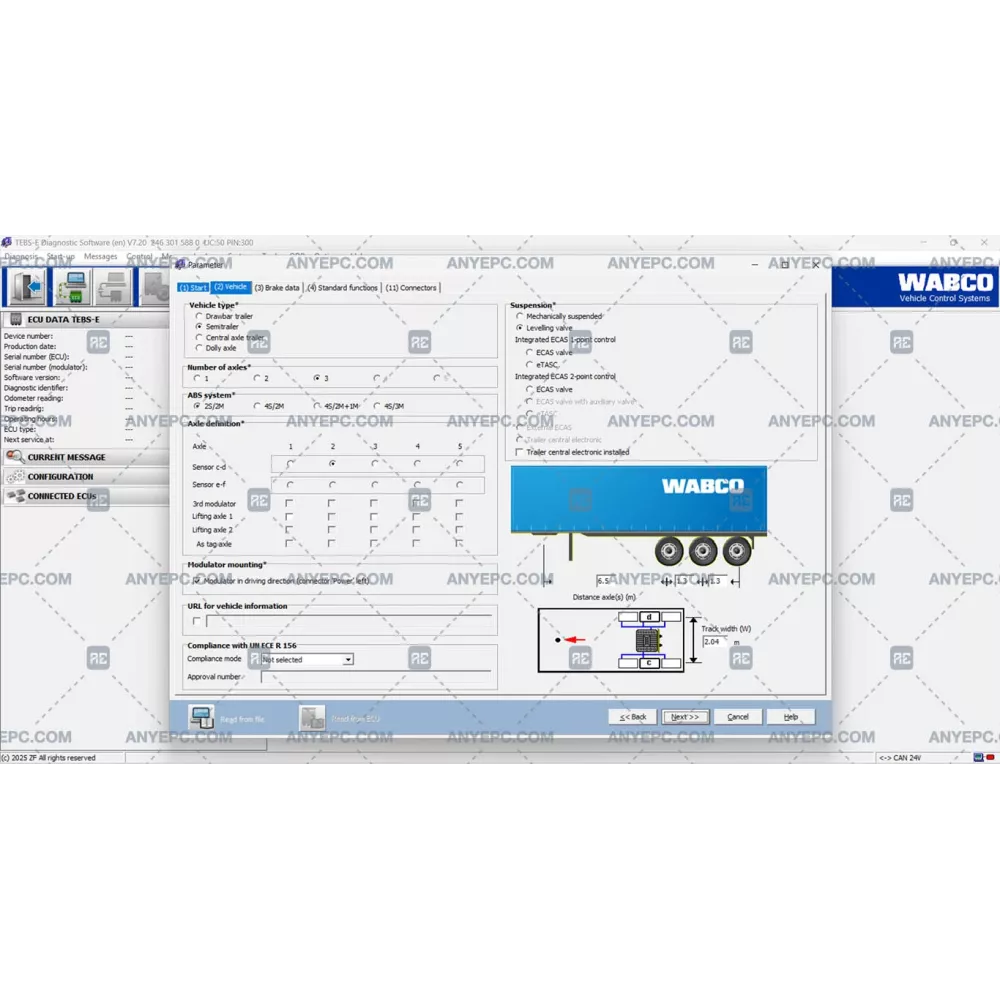Screen dimensions: 1000x1000
Task: Expand the CURRENT MESSAGE section
Action: tap(66, 457)
